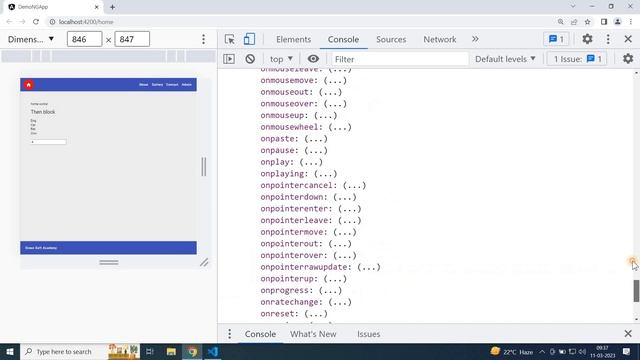Open File Explorer from the taskbar
This screenshot has width=640, height=360.
point(171,351)
